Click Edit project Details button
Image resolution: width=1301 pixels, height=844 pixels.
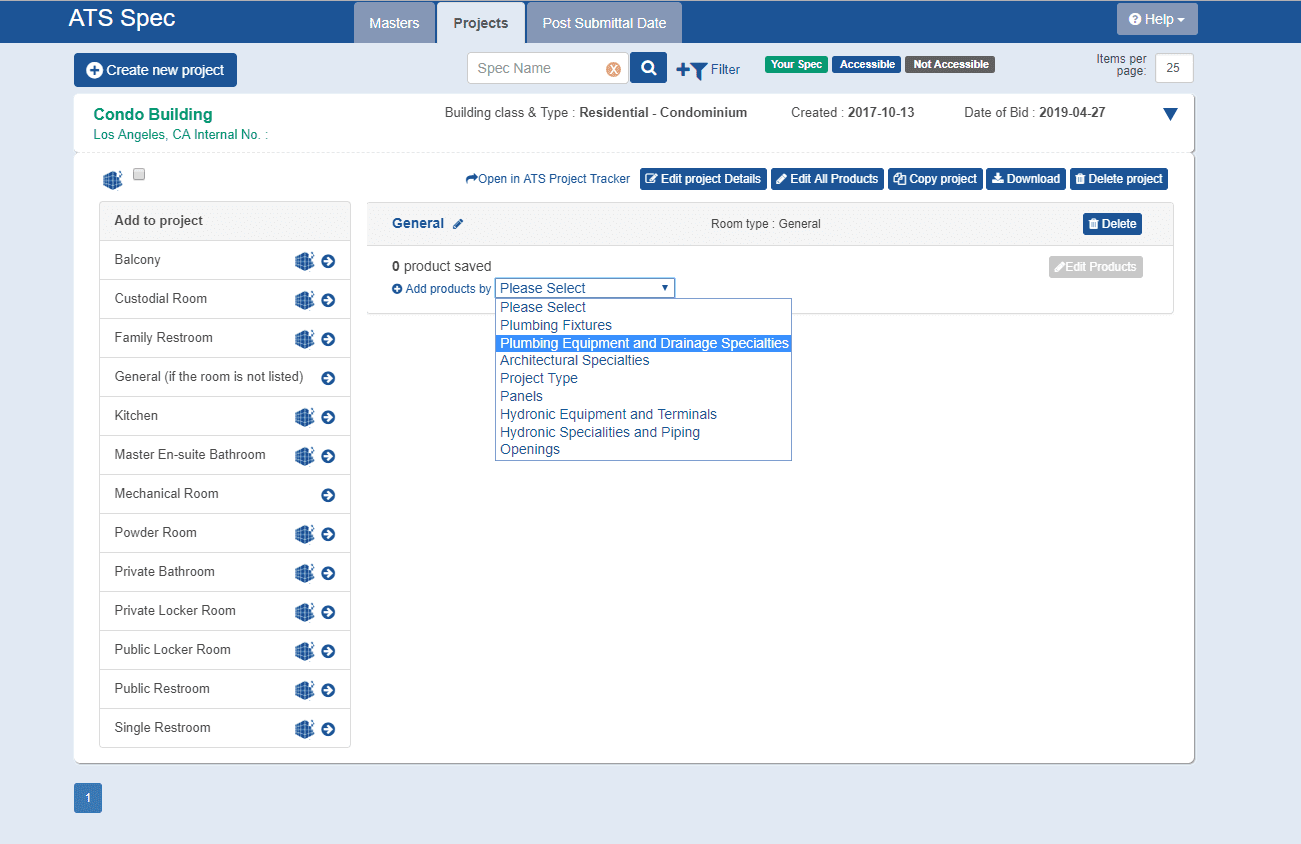click(x=703, y=179)
